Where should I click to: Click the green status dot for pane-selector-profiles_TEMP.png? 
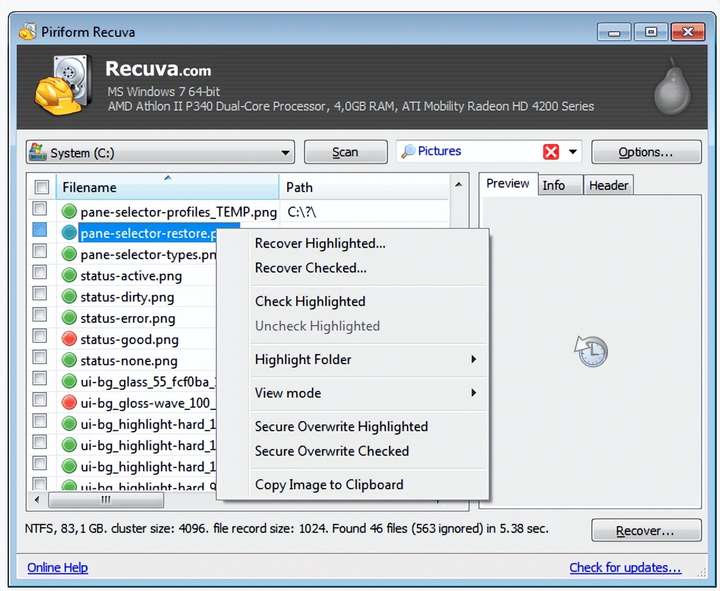click(x=69, y=212)
